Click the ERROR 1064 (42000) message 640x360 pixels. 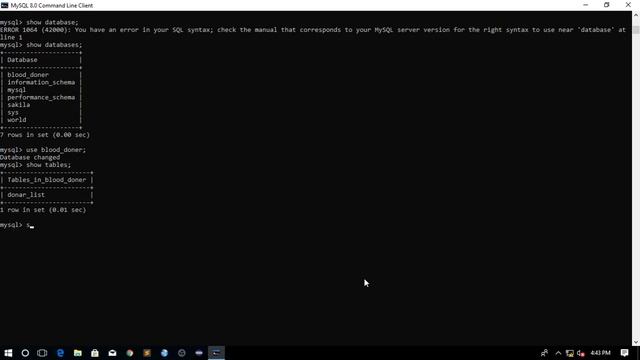click(x=313, y=33)
